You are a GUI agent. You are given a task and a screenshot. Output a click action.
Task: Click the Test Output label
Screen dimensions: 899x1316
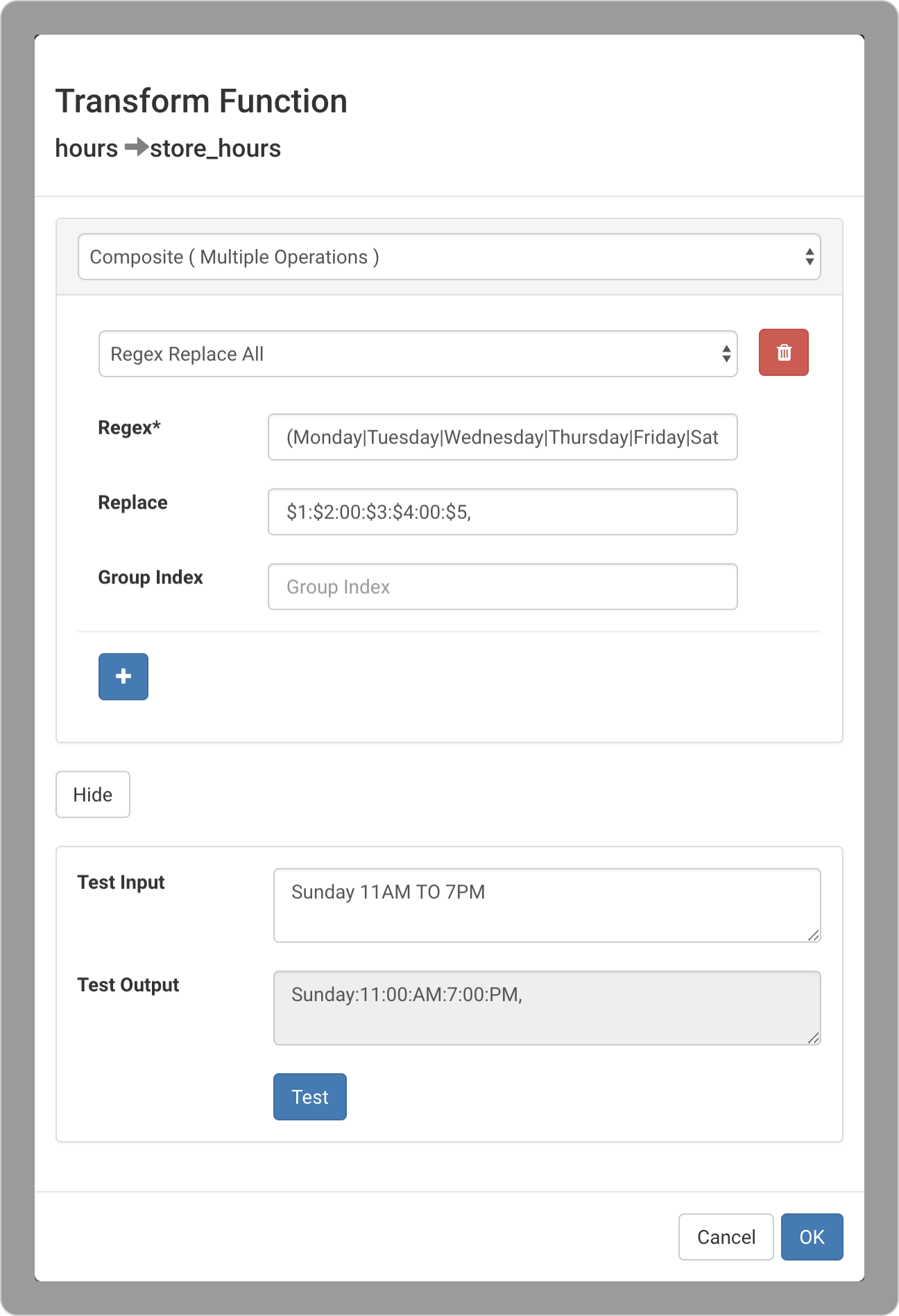coord(128,985)
